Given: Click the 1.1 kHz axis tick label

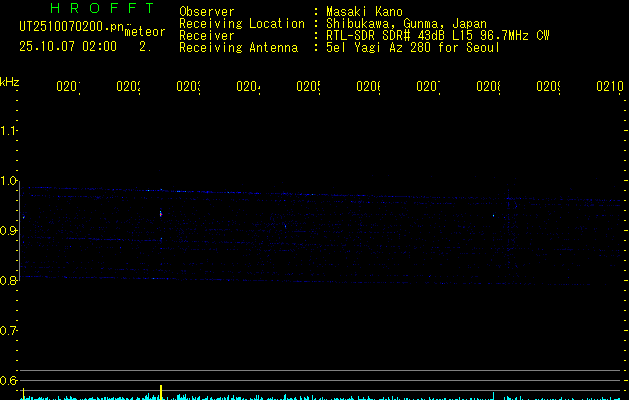Looking at the screenshot, I should (x=9, y=131).
